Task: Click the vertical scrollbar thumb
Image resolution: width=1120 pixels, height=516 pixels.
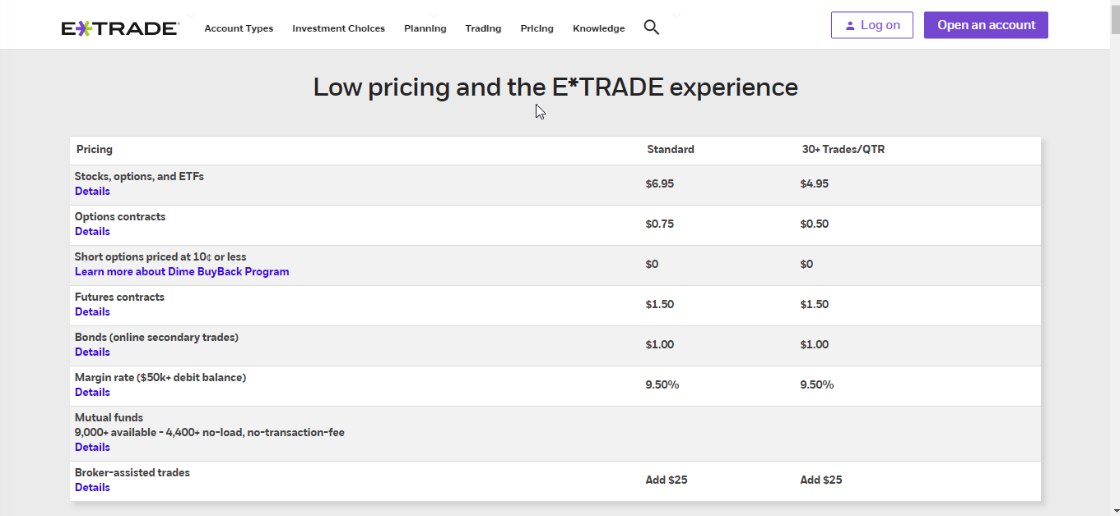Action: [x=1114, y=22]
